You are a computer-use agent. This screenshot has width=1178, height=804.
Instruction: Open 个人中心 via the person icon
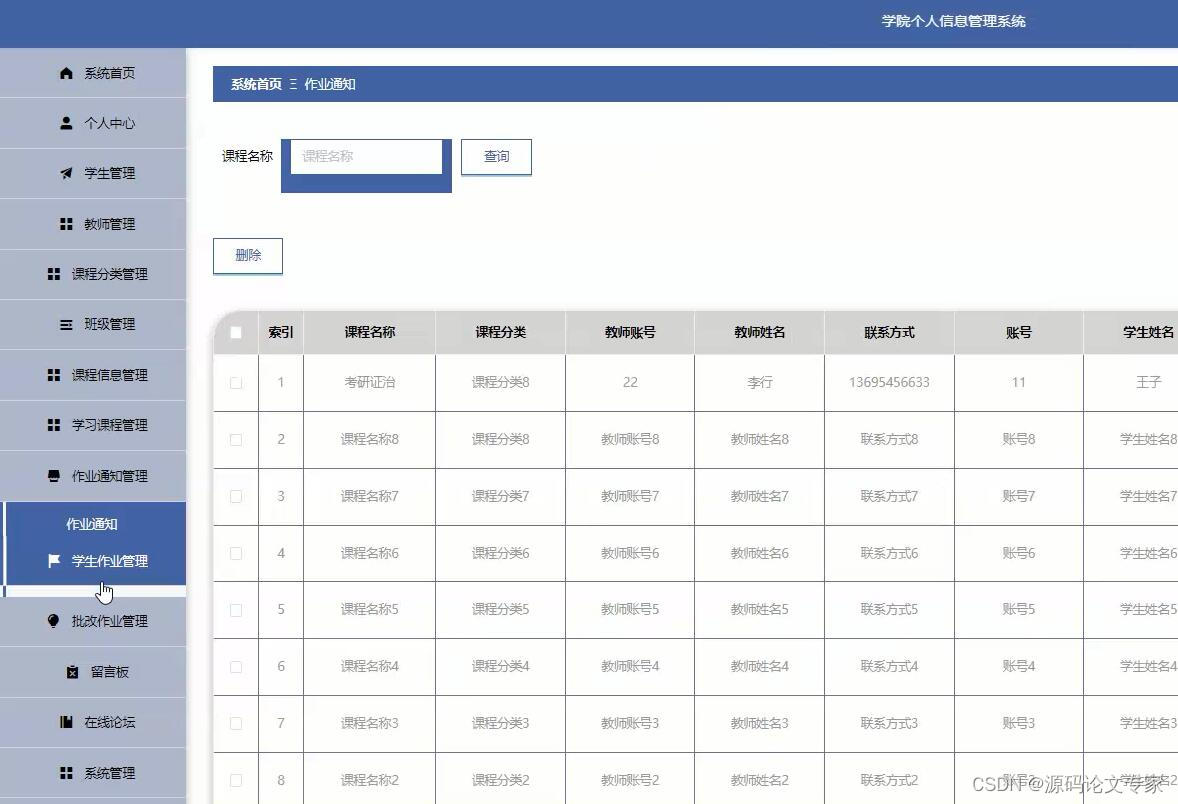tap(65, 122)
